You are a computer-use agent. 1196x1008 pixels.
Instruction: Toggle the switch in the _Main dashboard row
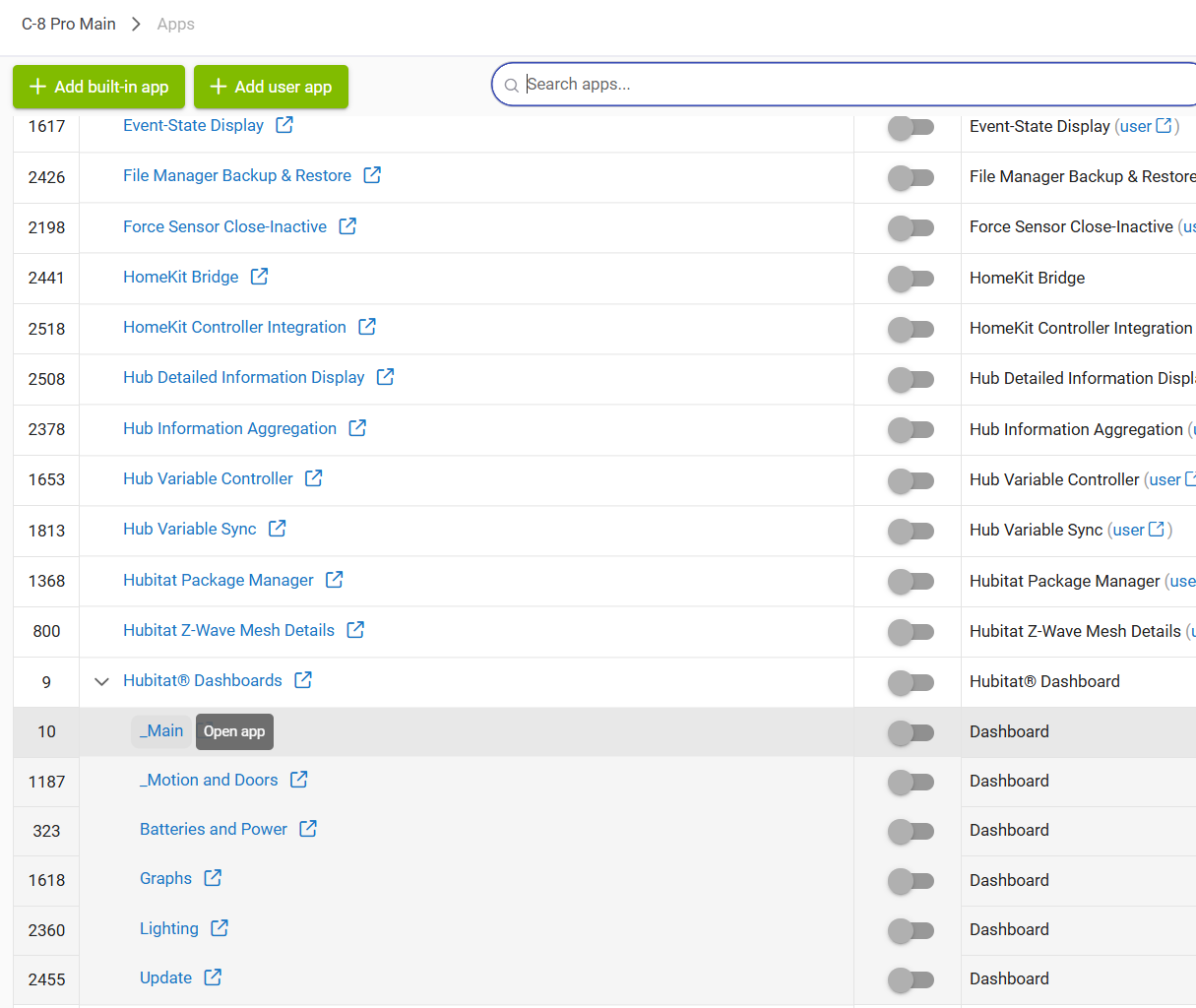point(910,732)
